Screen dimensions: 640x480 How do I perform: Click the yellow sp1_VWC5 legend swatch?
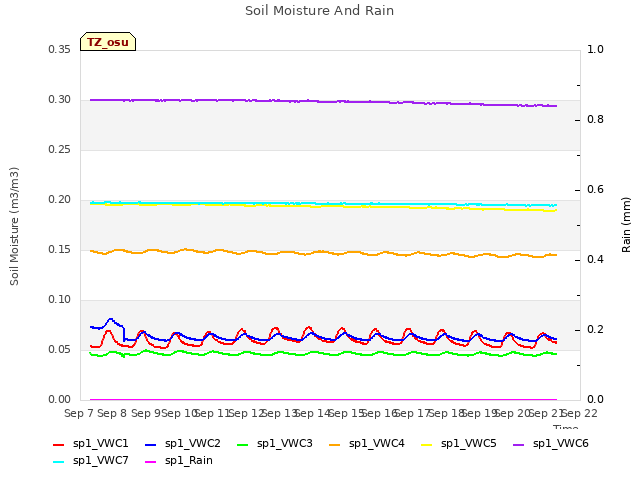[x=427, y=445]
